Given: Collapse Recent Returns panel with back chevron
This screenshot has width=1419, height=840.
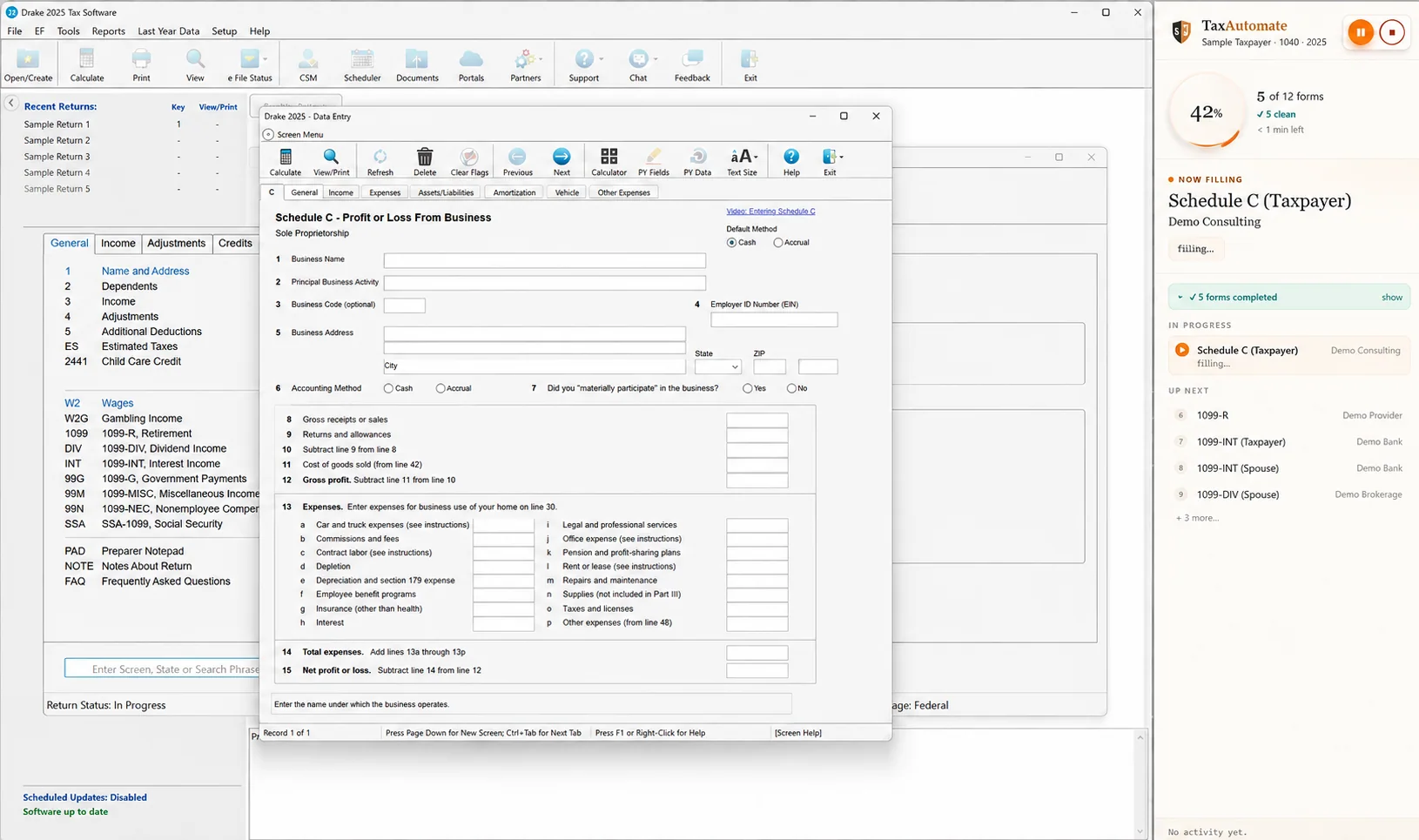Looking at the screenshot, I should (x=11, y=103).
